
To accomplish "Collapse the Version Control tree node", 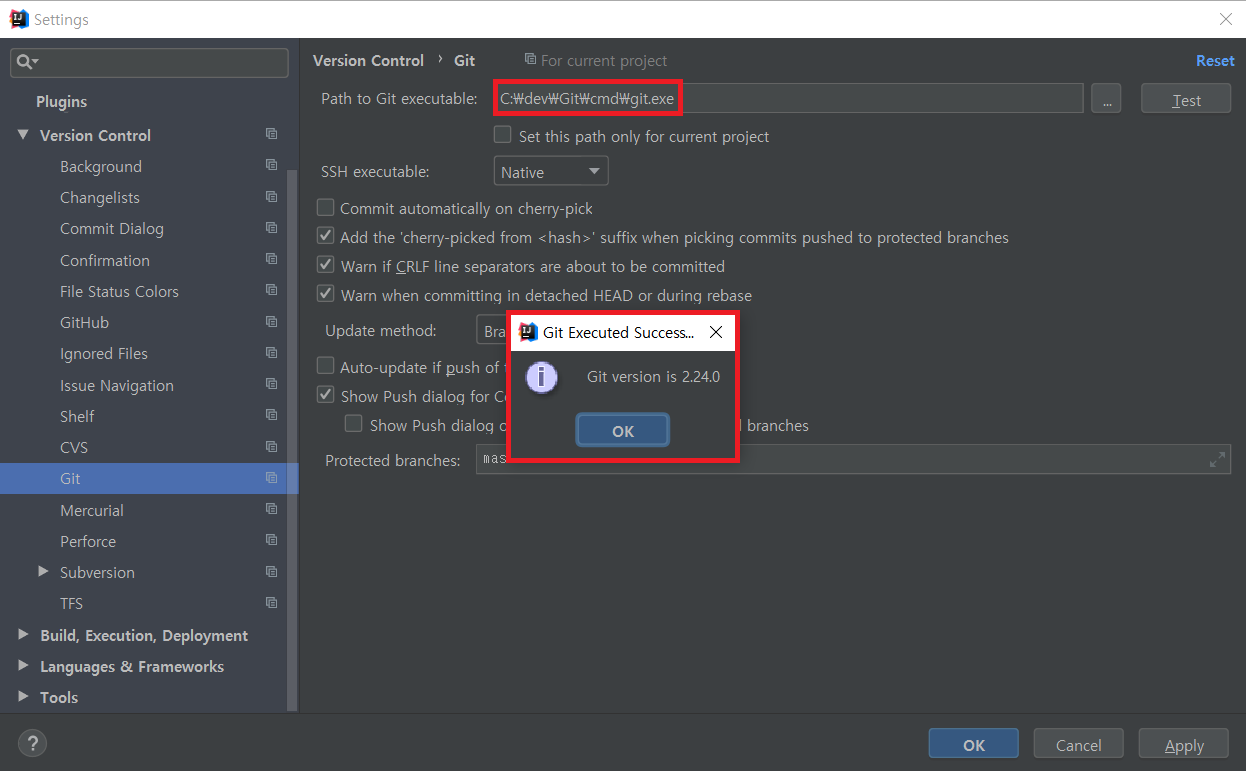I will 23,135.
